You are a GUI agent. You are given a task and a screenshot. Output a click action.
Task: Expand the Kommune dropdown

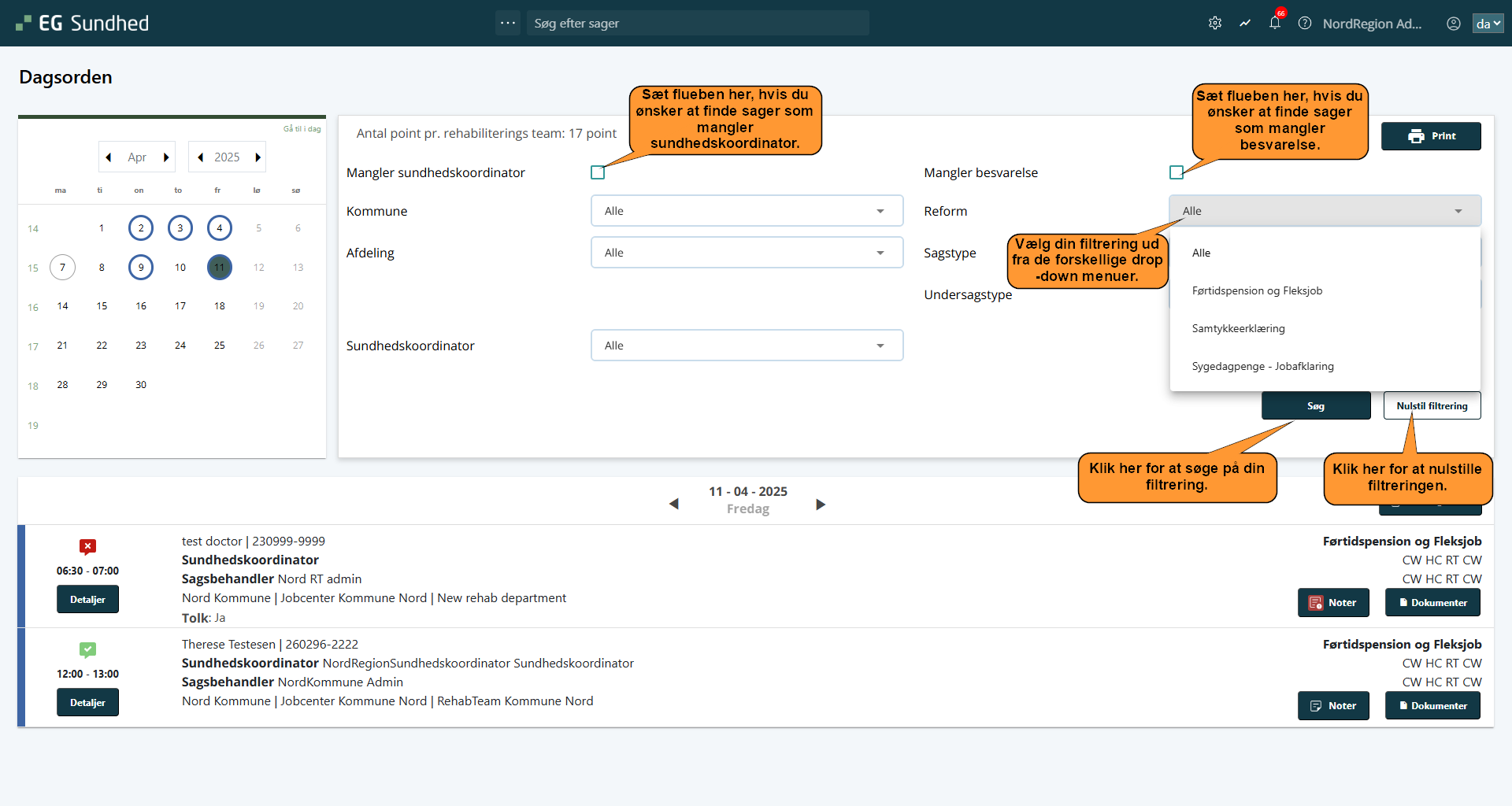tap(747, 211)
